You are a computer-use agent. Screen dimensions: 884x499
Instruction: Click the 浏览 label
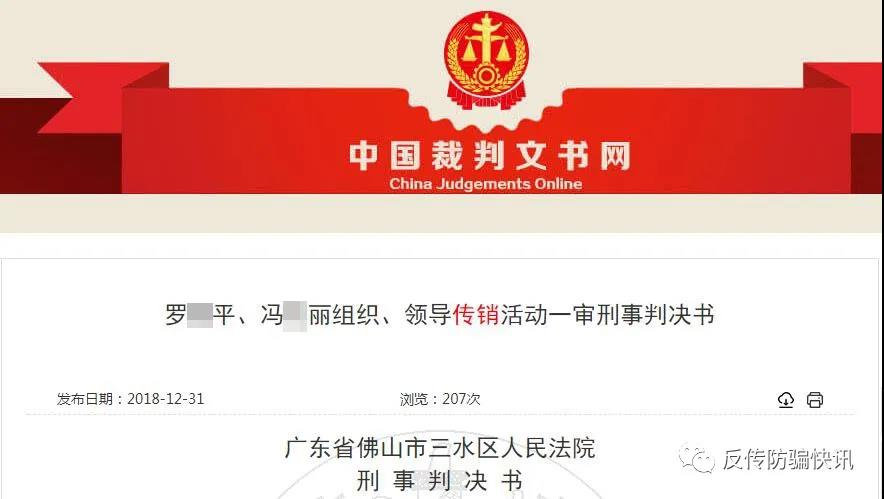pyautogui.click(x=414, y=399)
